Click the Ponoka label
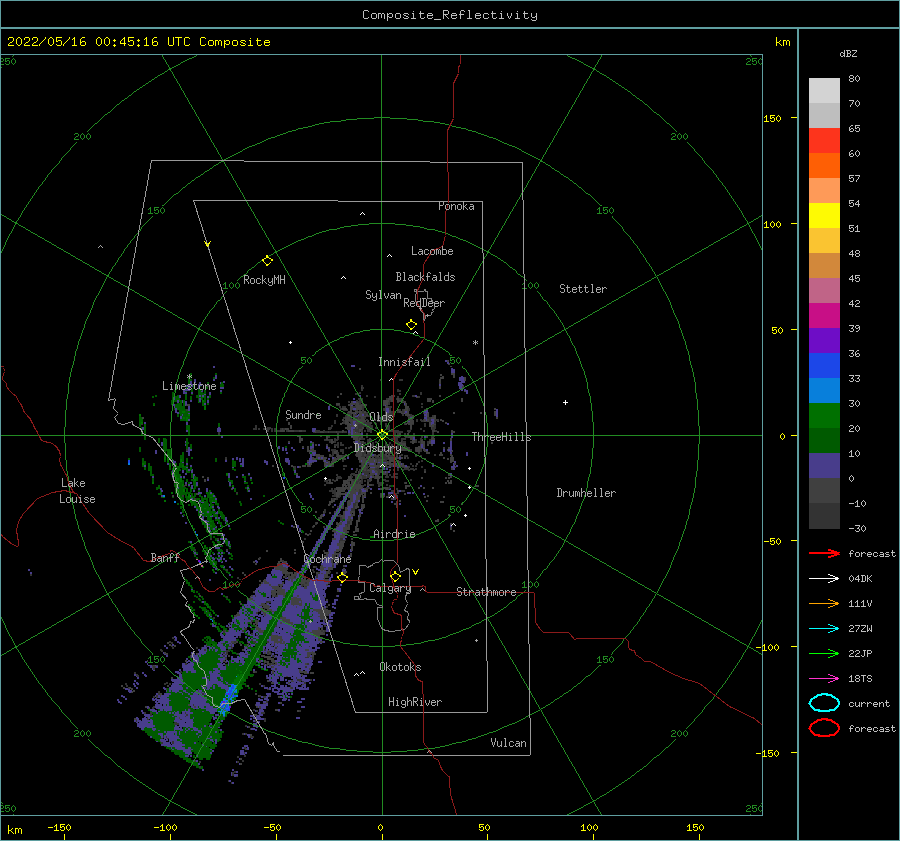 pos(456,206)
